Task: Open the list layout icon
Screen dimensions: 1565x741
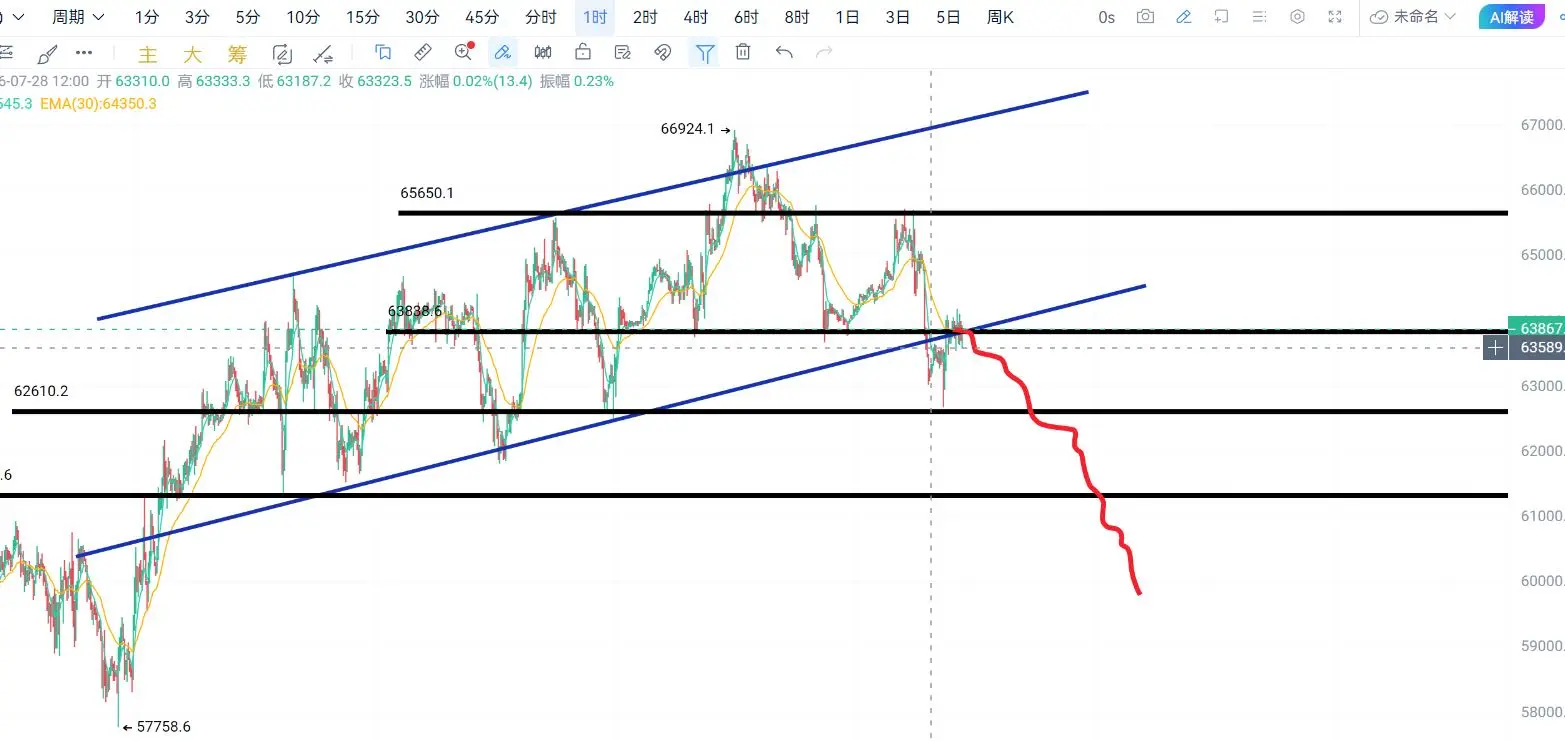Action: coord(1259,17)
